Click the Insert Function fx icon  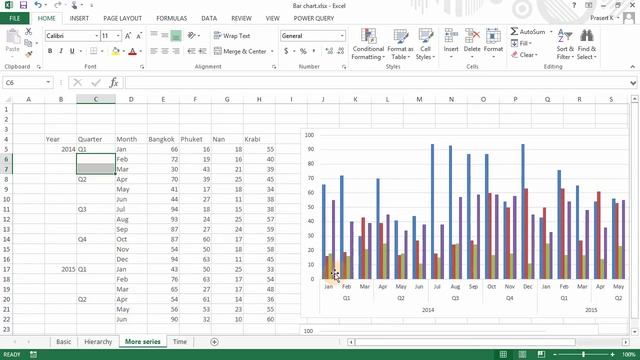[114, 83]
